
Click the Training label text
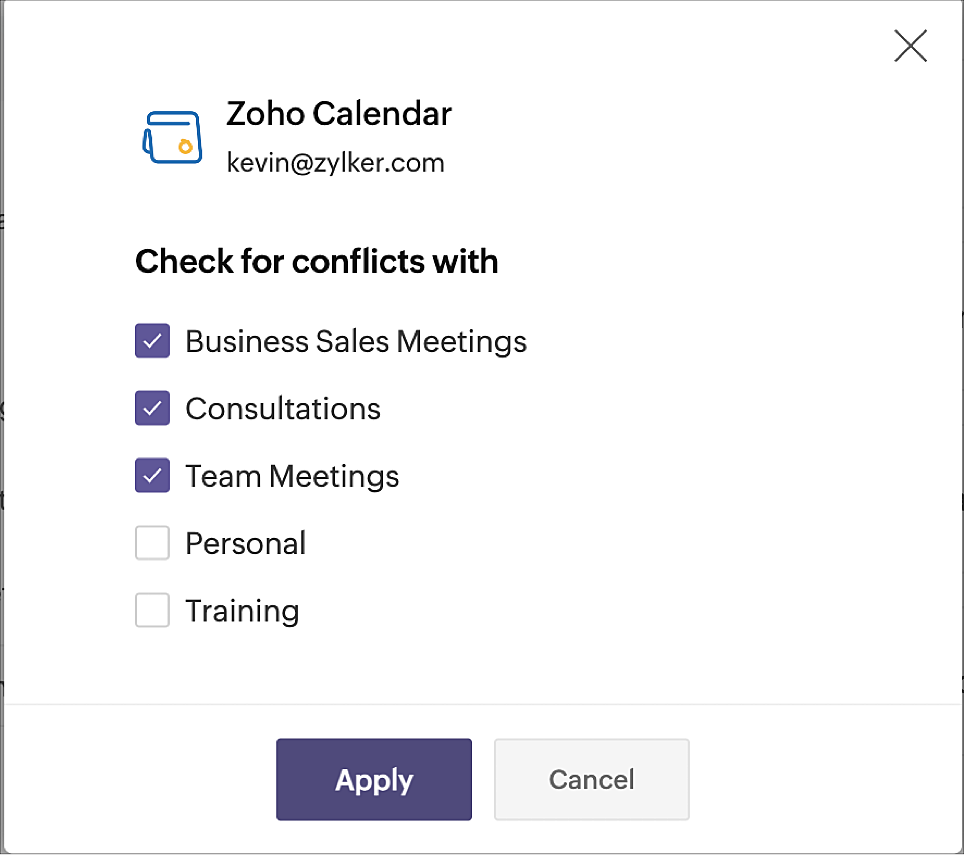click(x=242, y=612)
